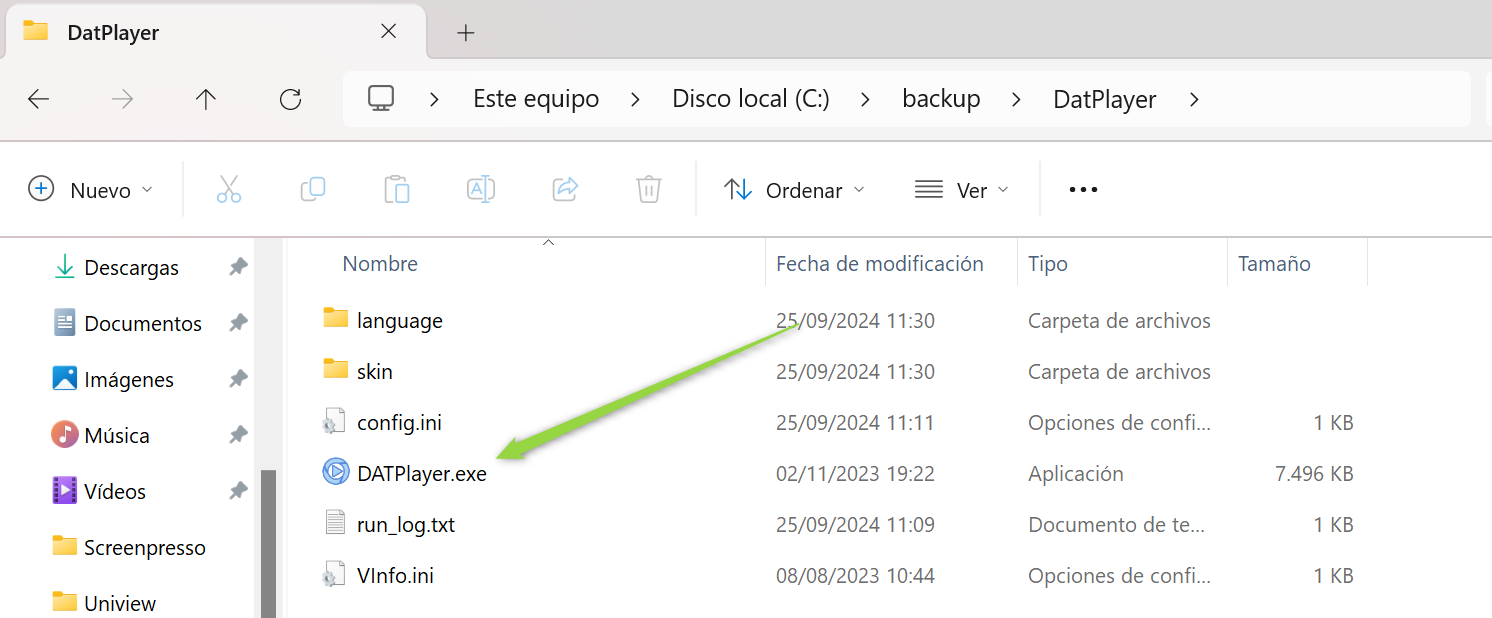Expand chevron after the computer icon
This screenshot has width=1492, height=618.
pos(434,100)
